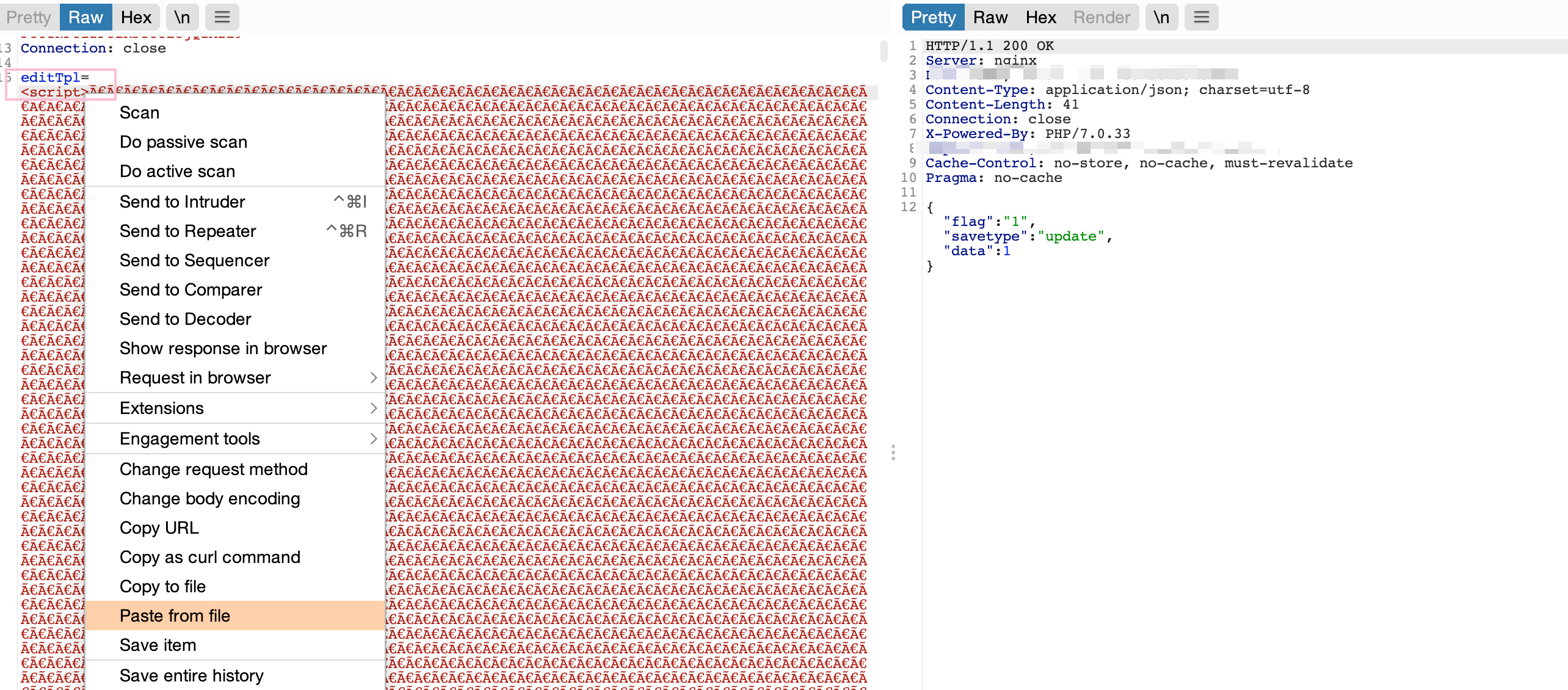Select Send to Sequencer
The image size is (1568, 690).
click(235, 260)
